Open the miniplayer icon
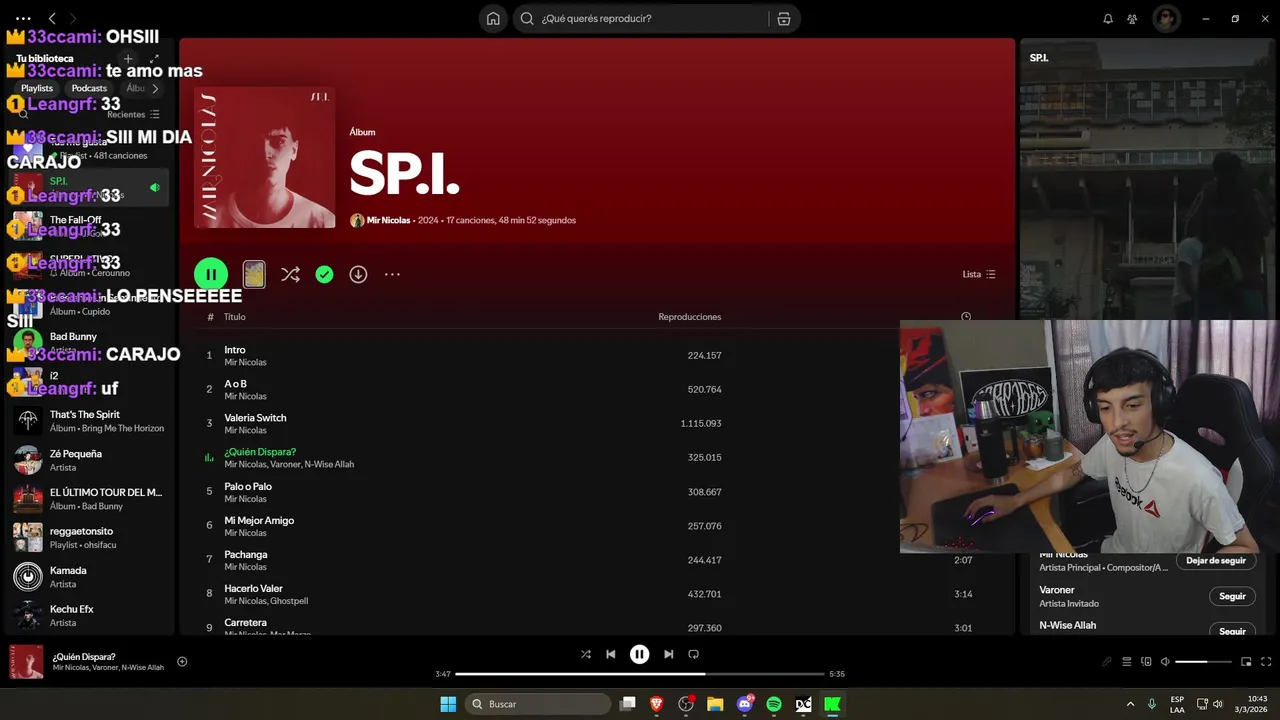 (1246, 661)
